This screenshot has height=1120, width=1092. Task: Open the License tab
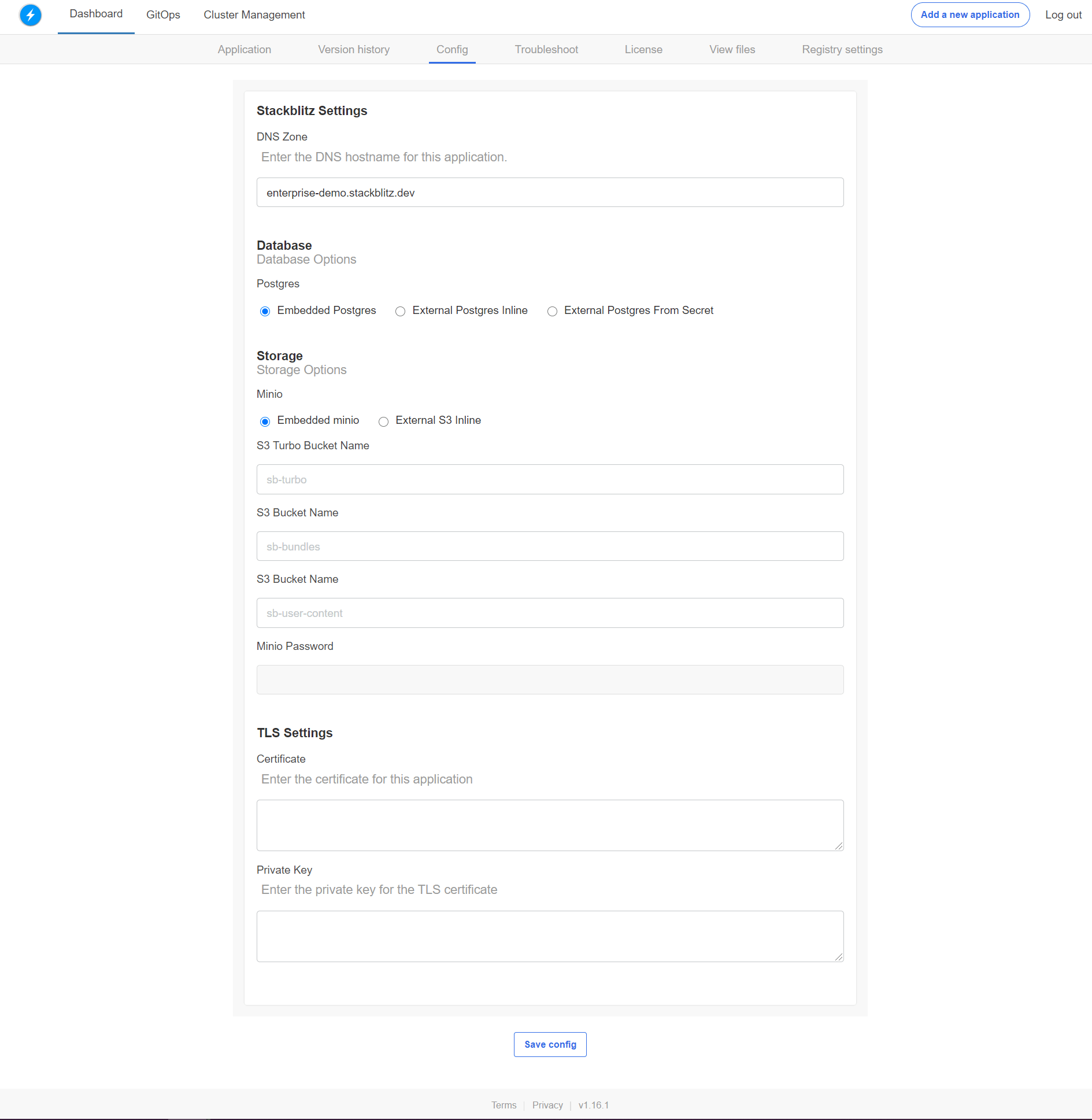643,50
